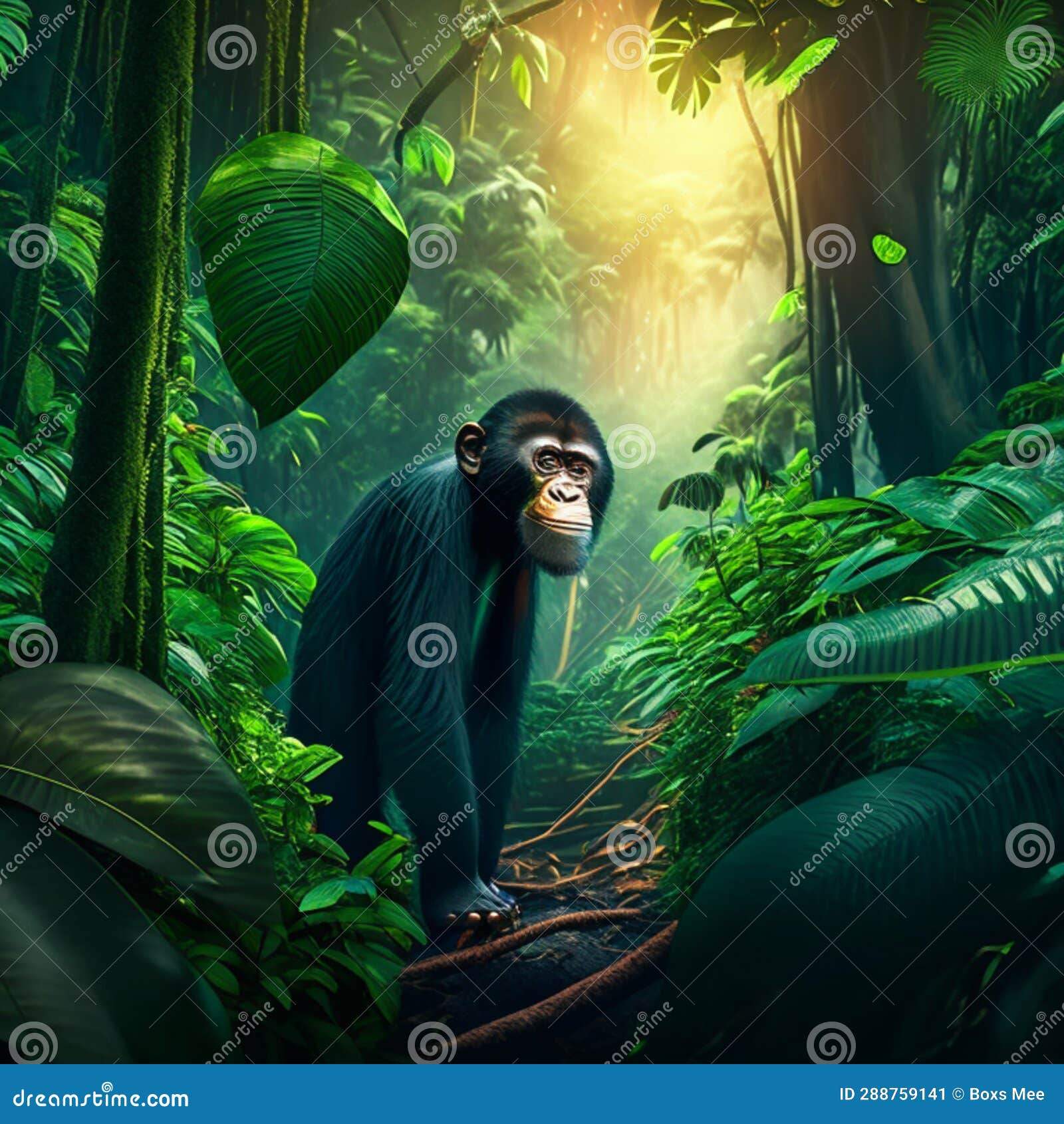
Task: Click the blue bottom information bar
Action: (x=532, y=1095)
